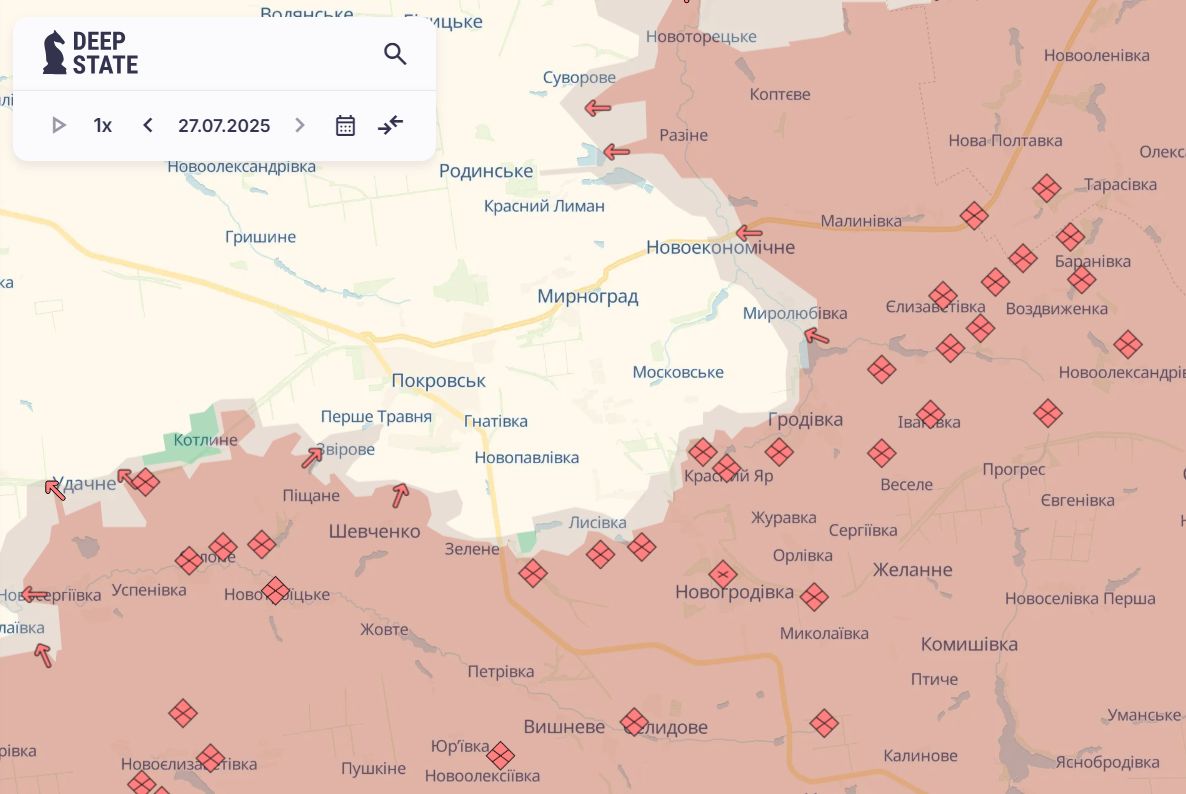Open the map search magnifier icon

coord(395,54)
